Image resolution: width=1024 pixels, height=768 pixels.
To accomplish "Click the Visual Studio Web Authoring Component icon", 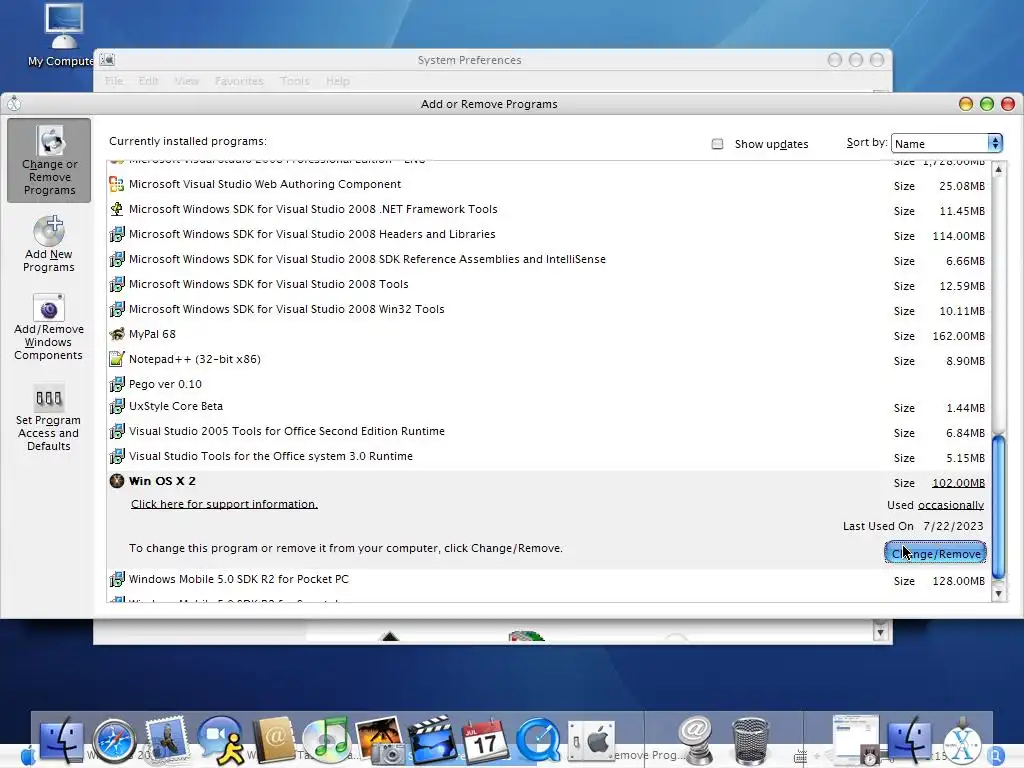I will [117, 184].
